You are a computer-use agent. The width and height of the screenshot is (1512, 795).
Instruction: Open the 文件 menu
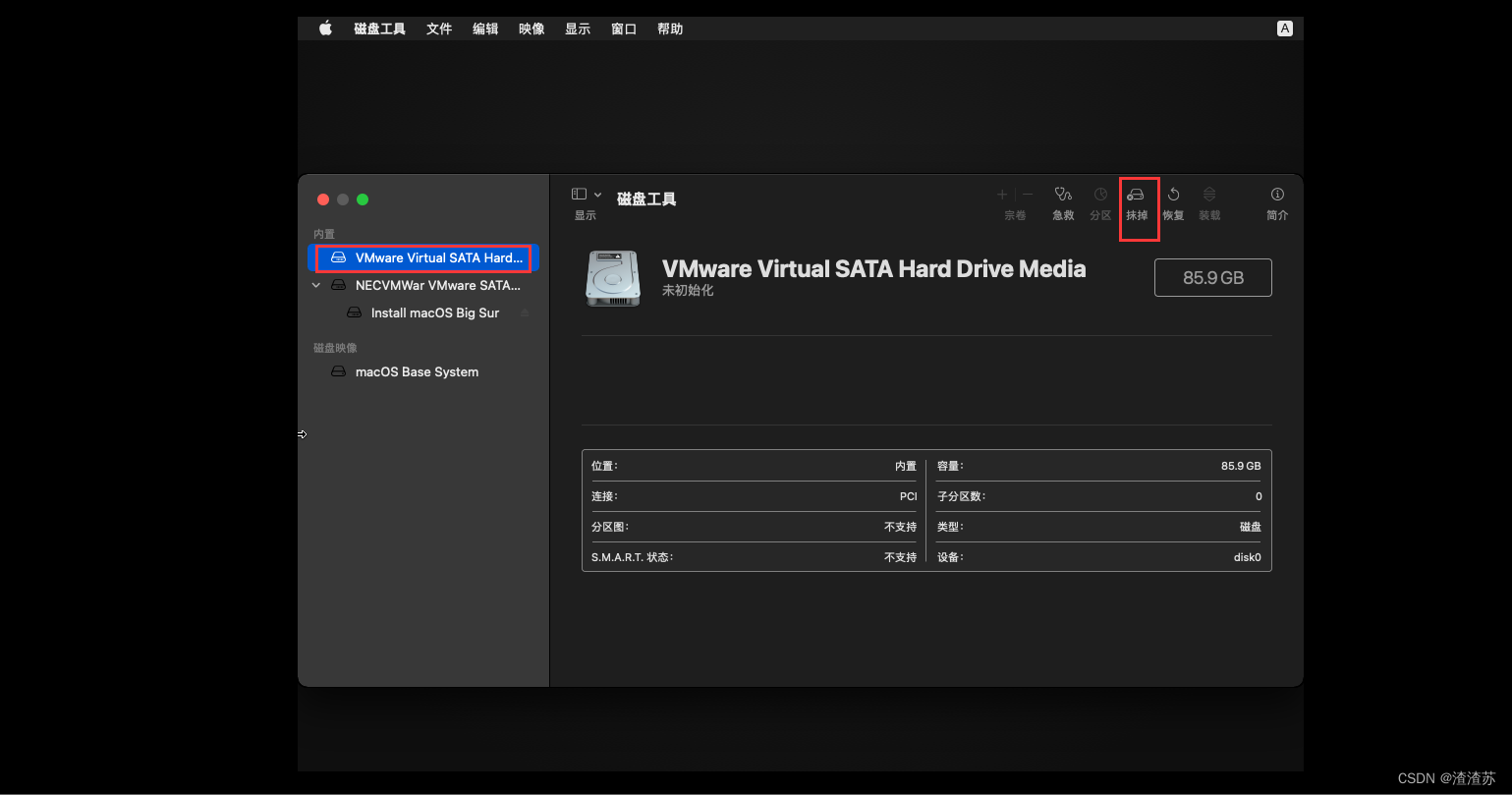point(439,28)
